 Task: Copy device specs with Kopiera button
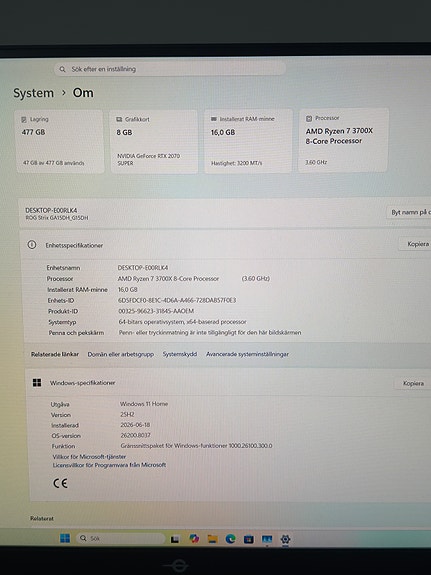click(418, 244)
